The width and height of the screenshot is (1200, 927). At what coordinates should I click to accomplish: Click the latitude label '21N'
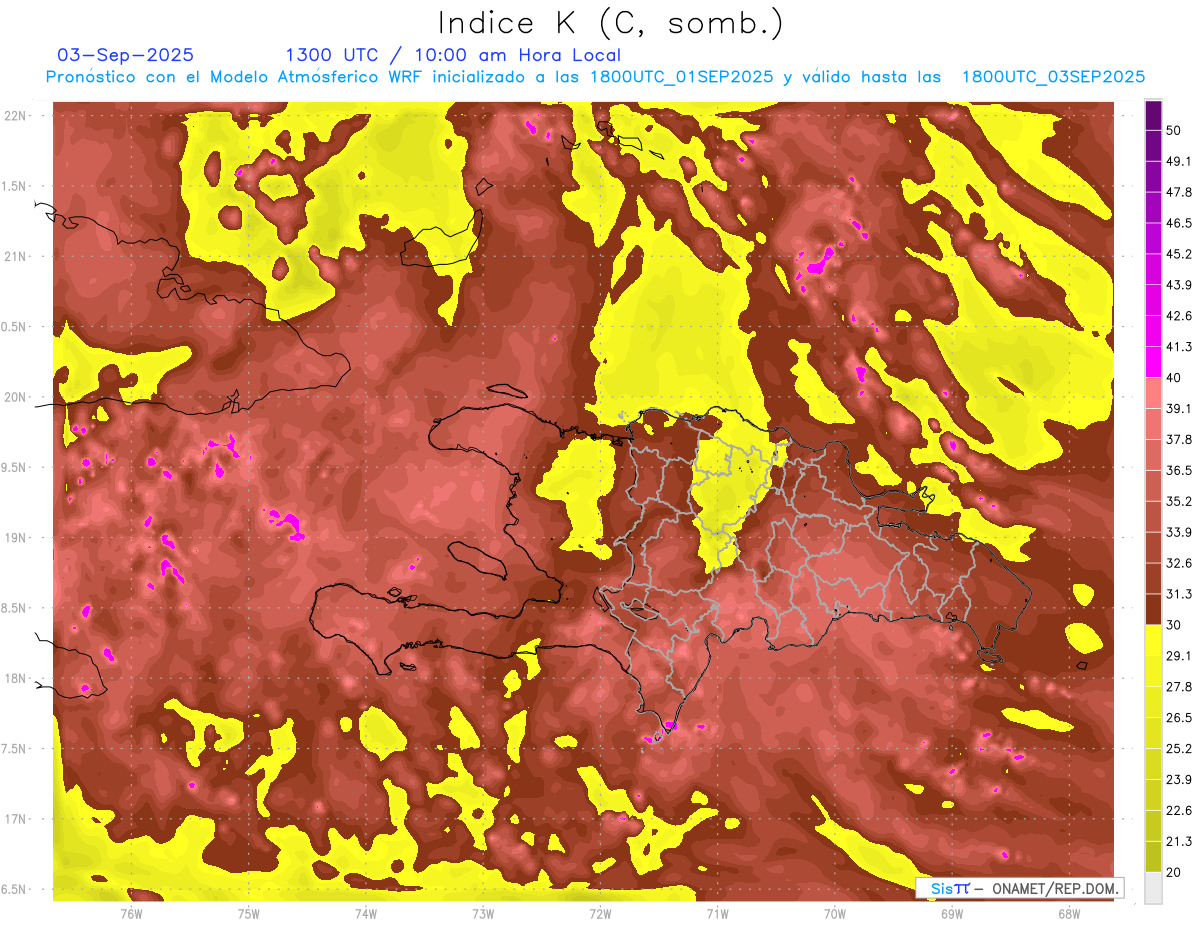(17, 257)
